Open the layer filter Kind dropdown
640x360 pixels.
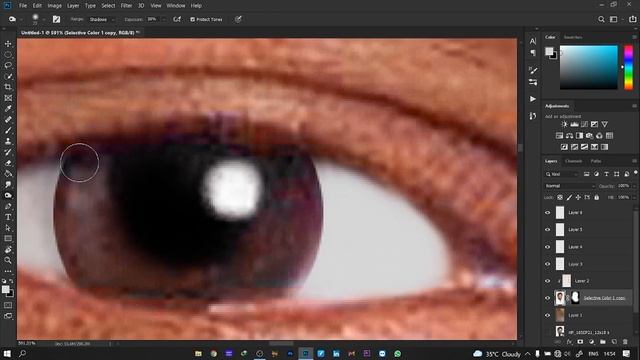click(562, 174)
